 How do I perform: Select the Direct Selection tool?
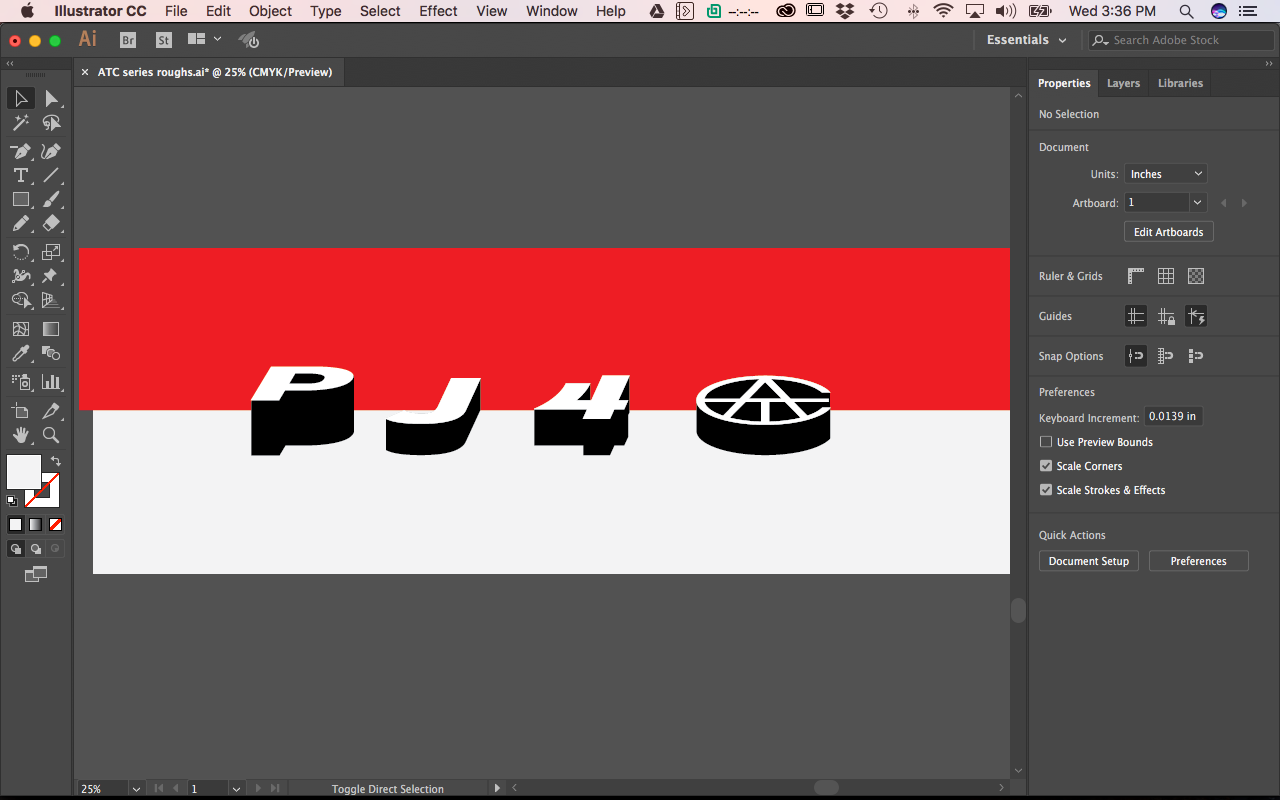pos(51,98)
